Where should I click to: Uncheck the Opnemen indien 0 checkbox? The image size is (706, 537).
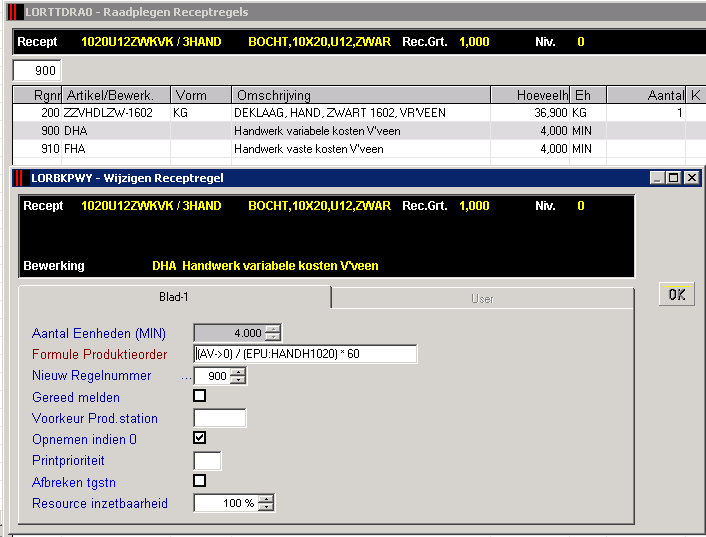click(199, 438)
